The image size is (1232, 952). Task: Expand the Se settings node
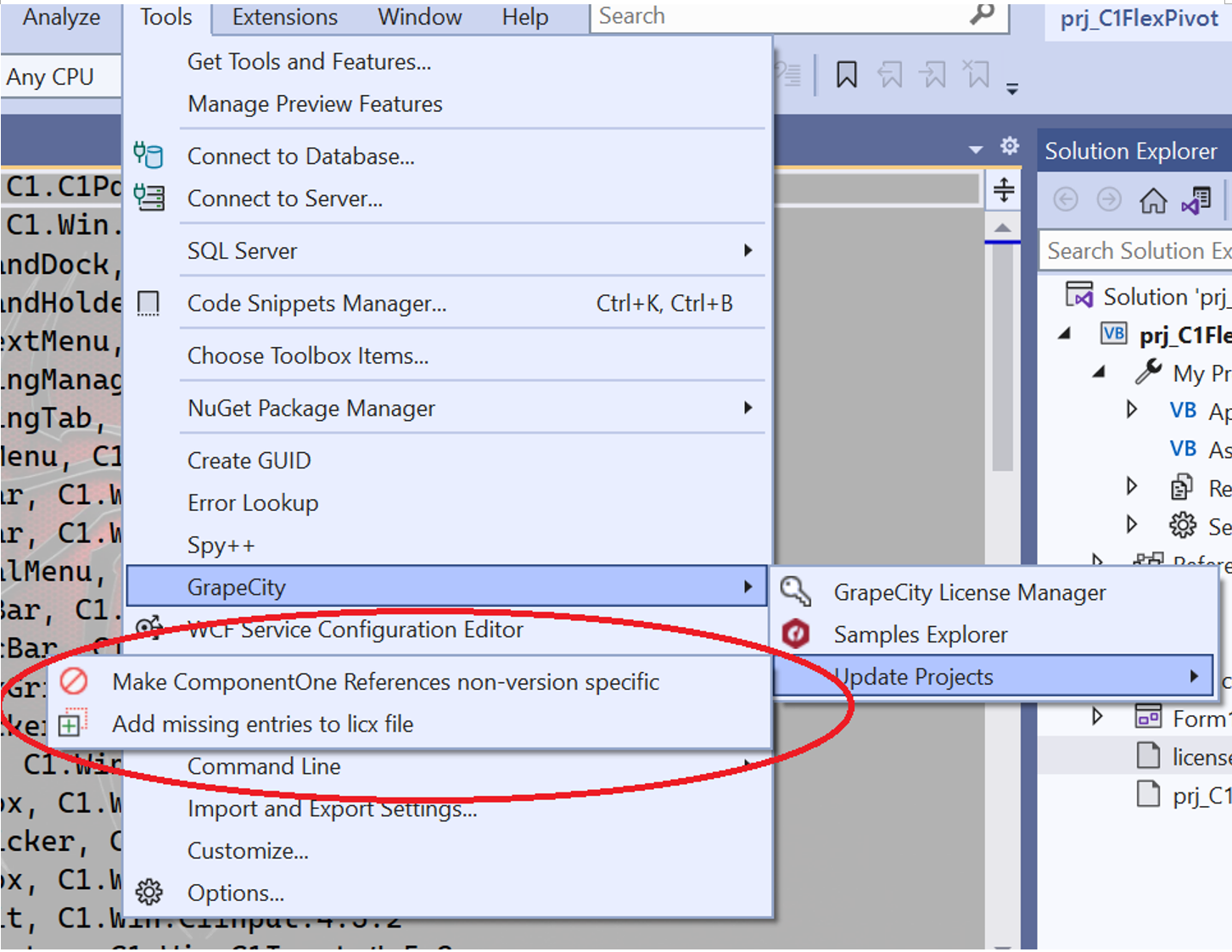(1131, 524)
